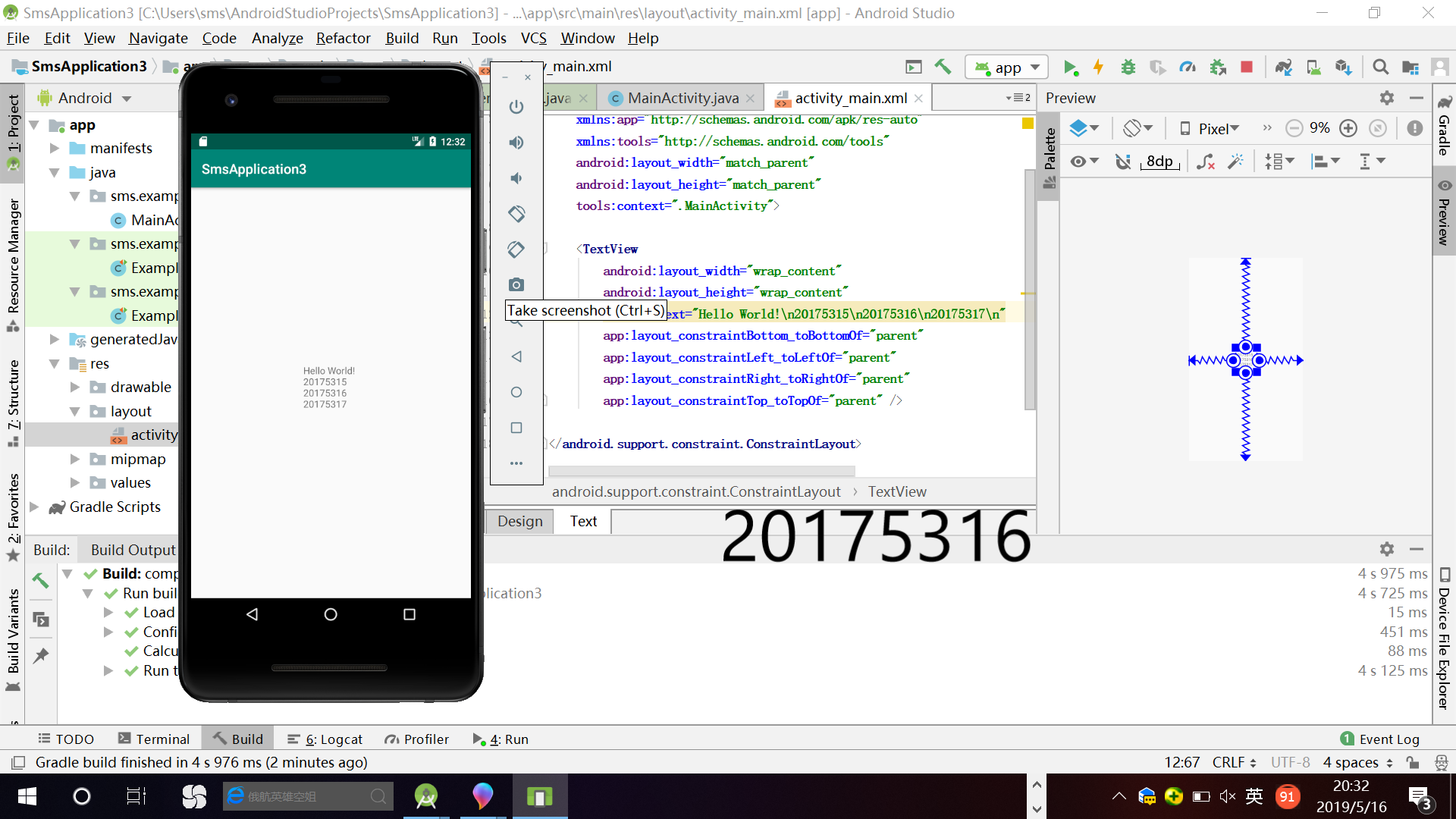Open the design surface layers dropdown

point(1084,128)
